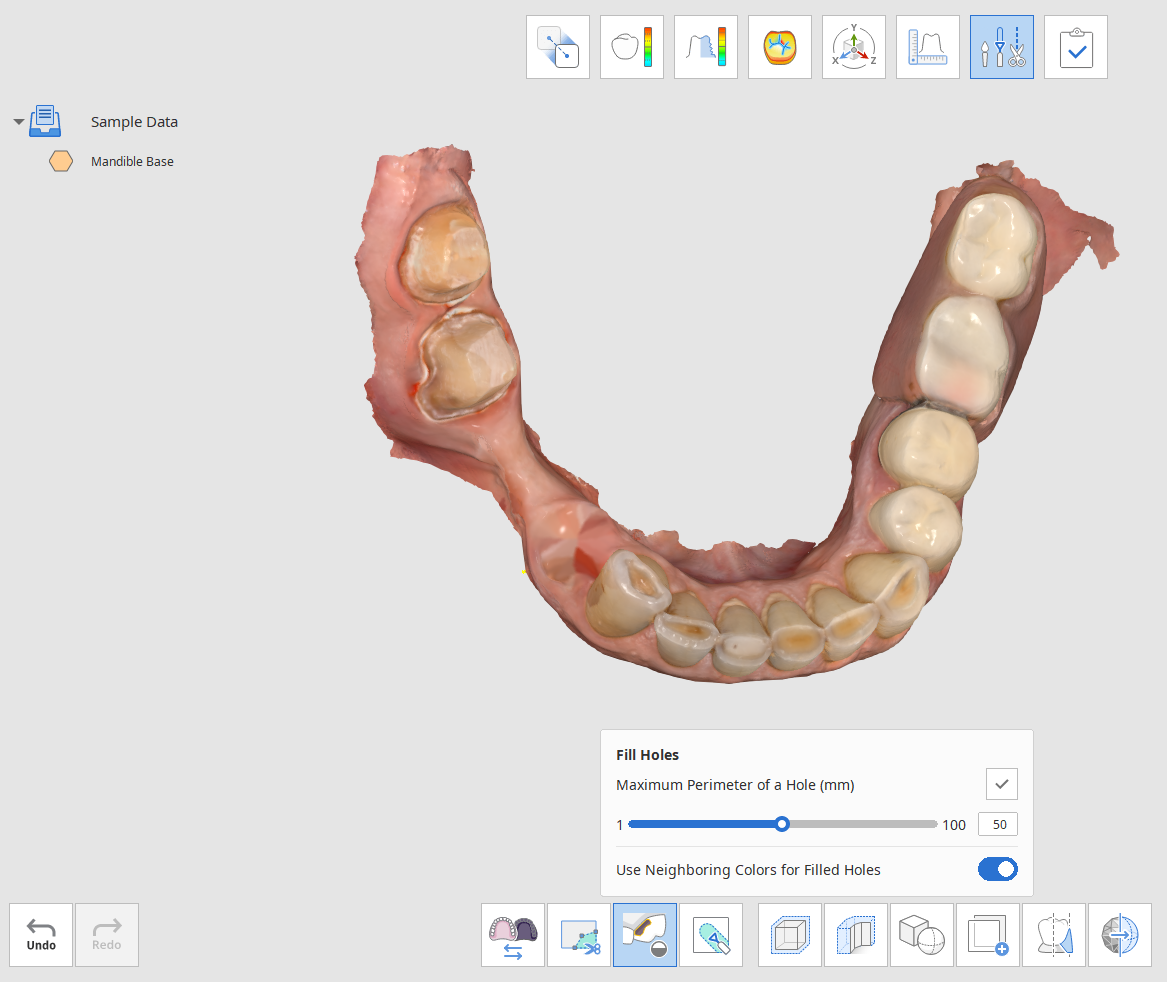The height and width of the screenshot is (982, 1167).
Task: Swap upper and lower jaw data
Action: pos(513,935)
